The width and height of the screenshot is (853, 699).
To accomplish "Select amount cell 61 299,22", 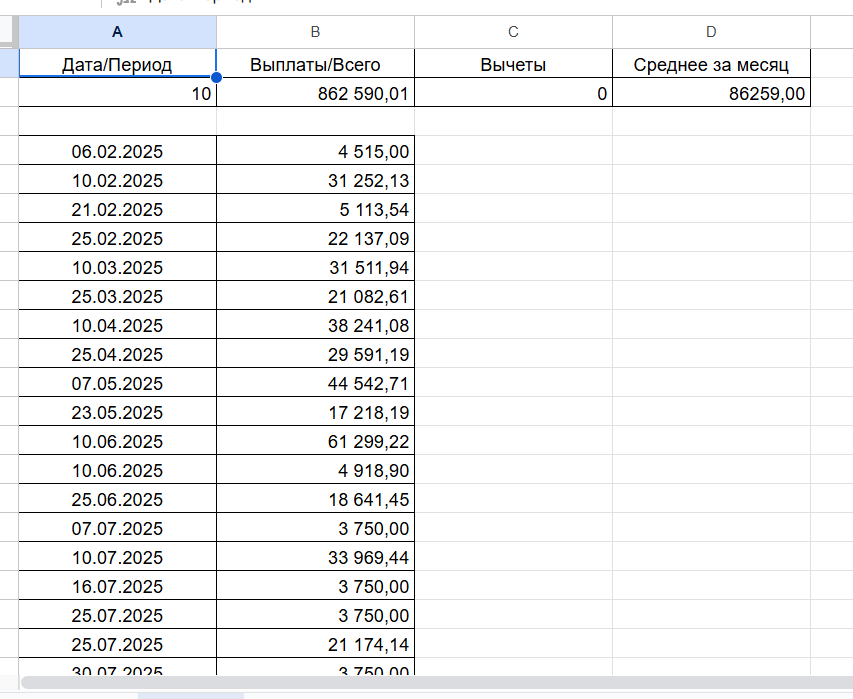I will coord(316,441).
